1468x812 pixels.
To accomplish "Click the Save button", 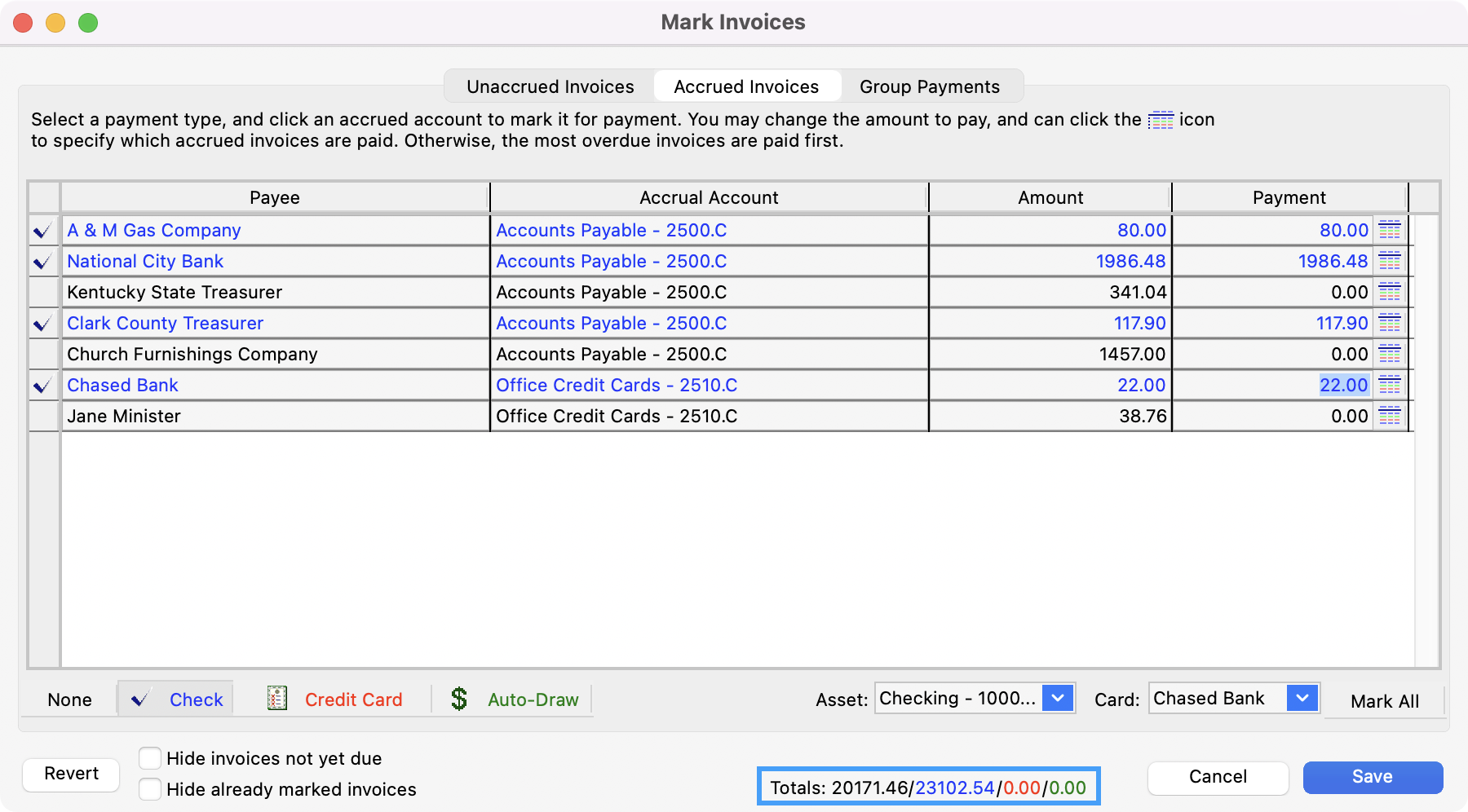I will (1372, 777).
